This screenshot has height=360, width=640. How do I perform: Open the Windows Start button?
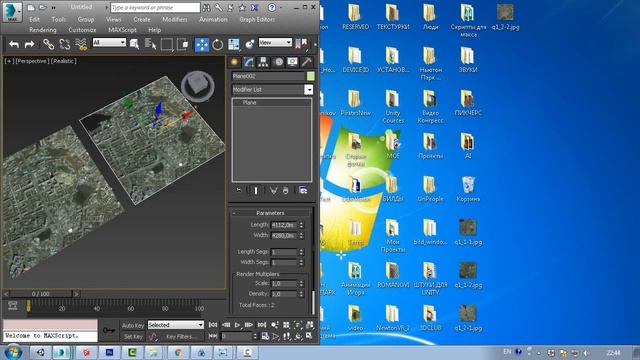13,352
